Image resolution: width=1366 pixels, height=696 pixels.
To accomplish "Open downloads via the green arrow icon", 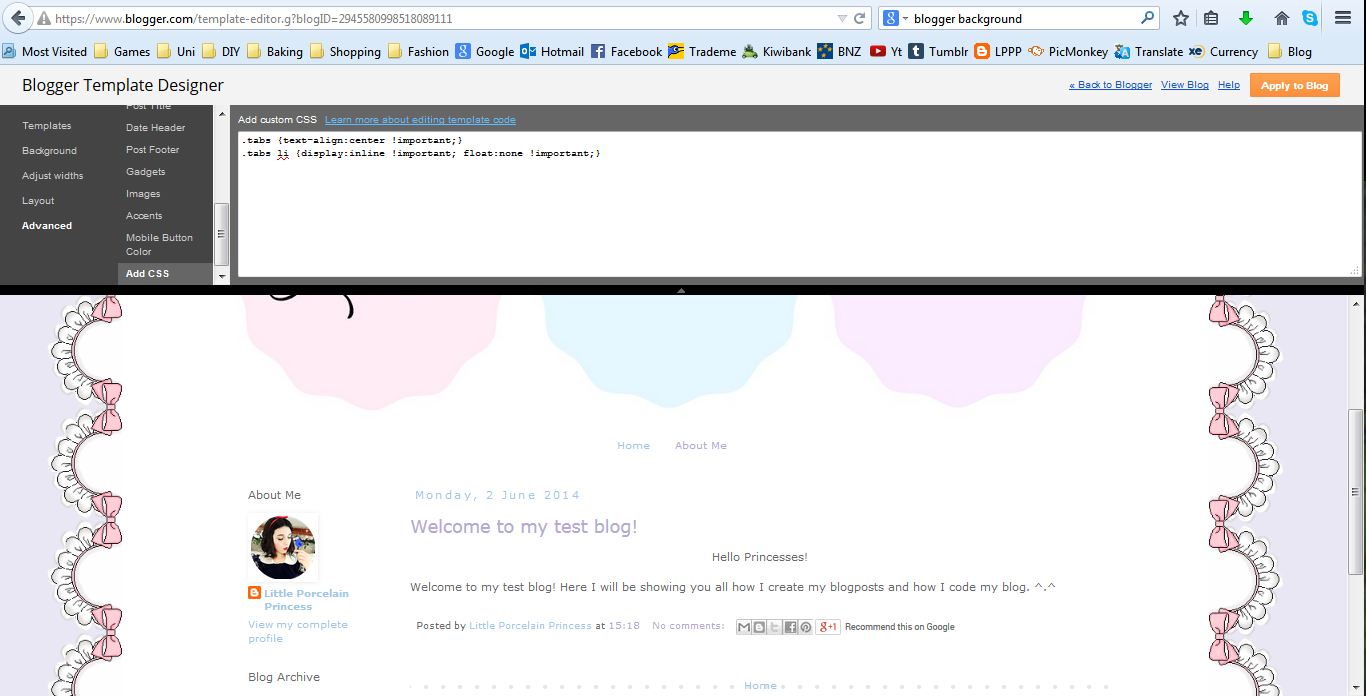I will point(1246,18).
